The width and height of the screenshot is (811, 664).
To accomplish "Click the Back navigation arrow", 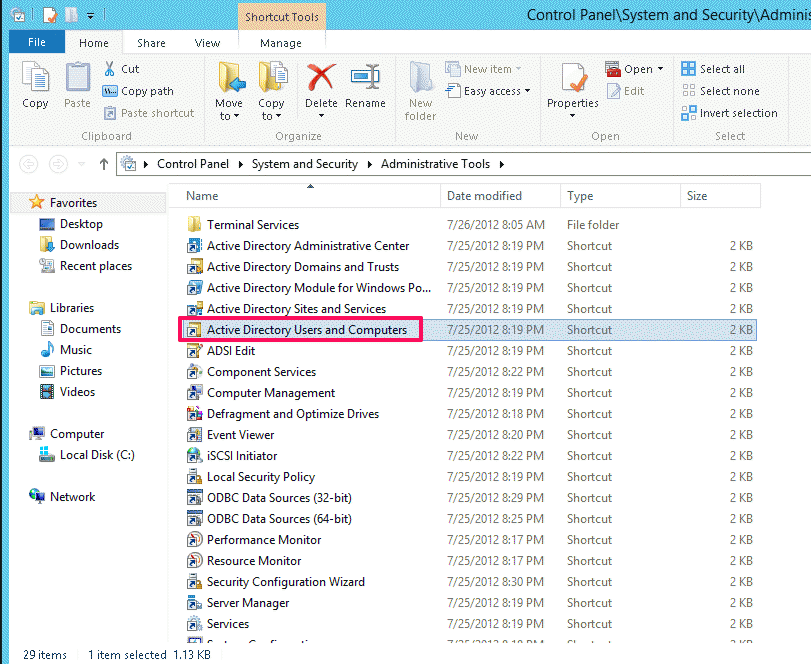I will (x=28, y=164).
